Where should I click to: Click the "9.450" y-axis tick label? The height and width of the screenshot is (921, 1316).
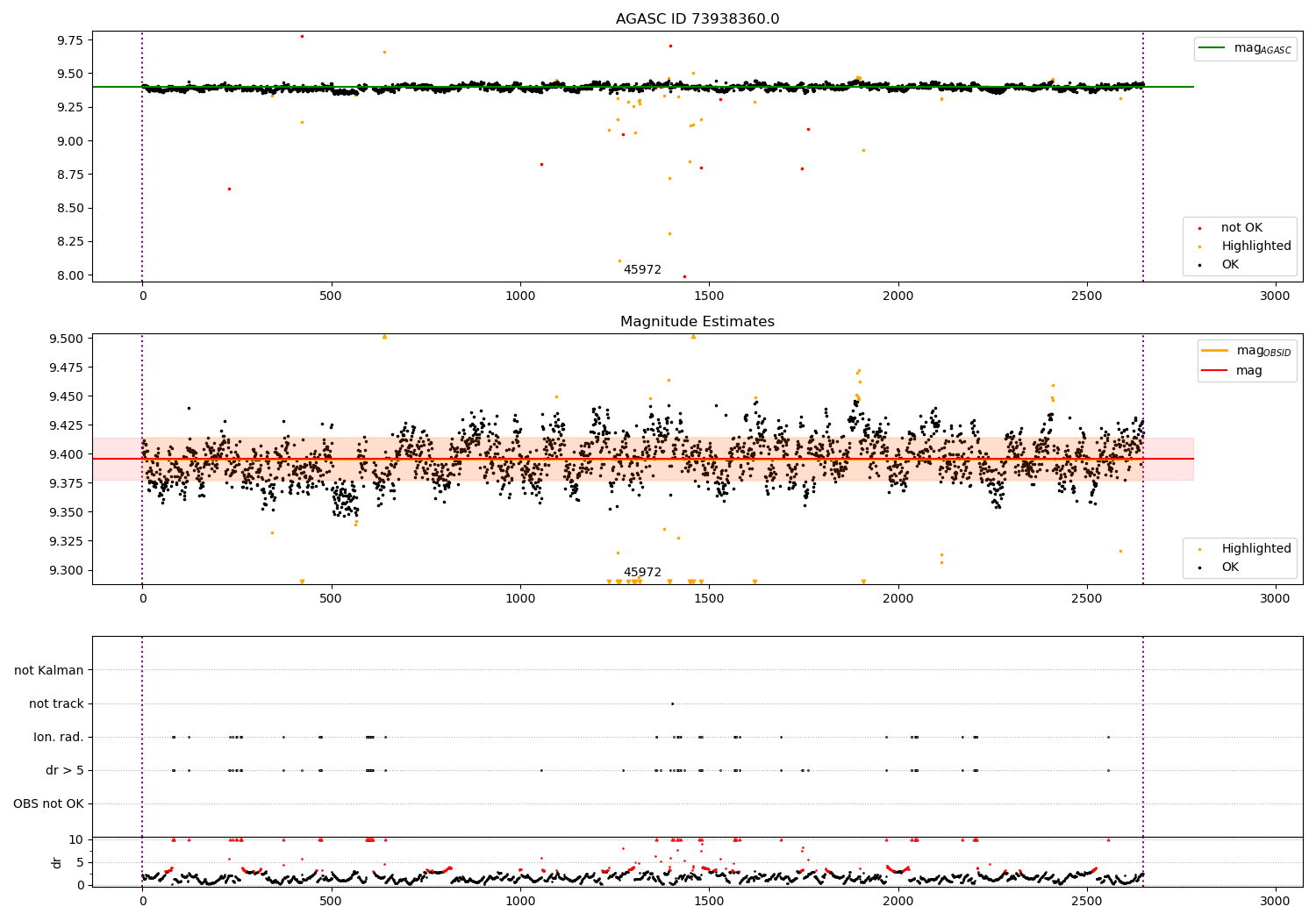pyautogui.click(x=67, y=396)
